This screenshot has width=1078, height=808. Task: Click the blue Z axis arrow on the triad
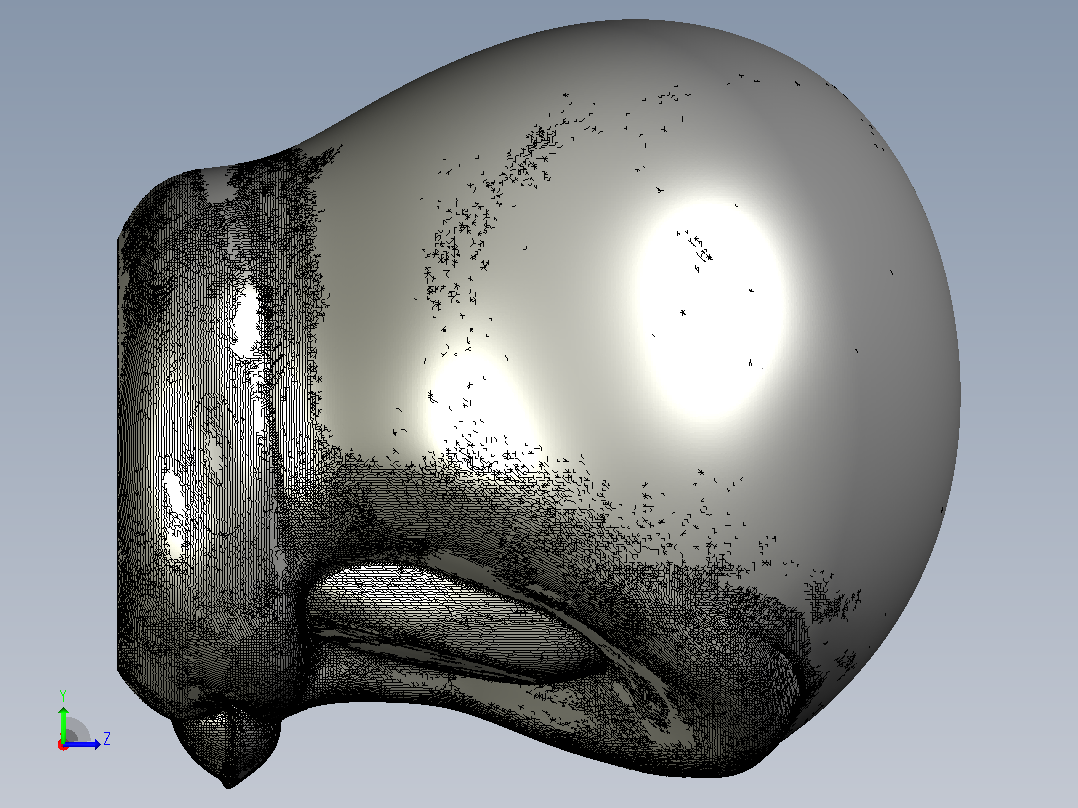[82, 744]
